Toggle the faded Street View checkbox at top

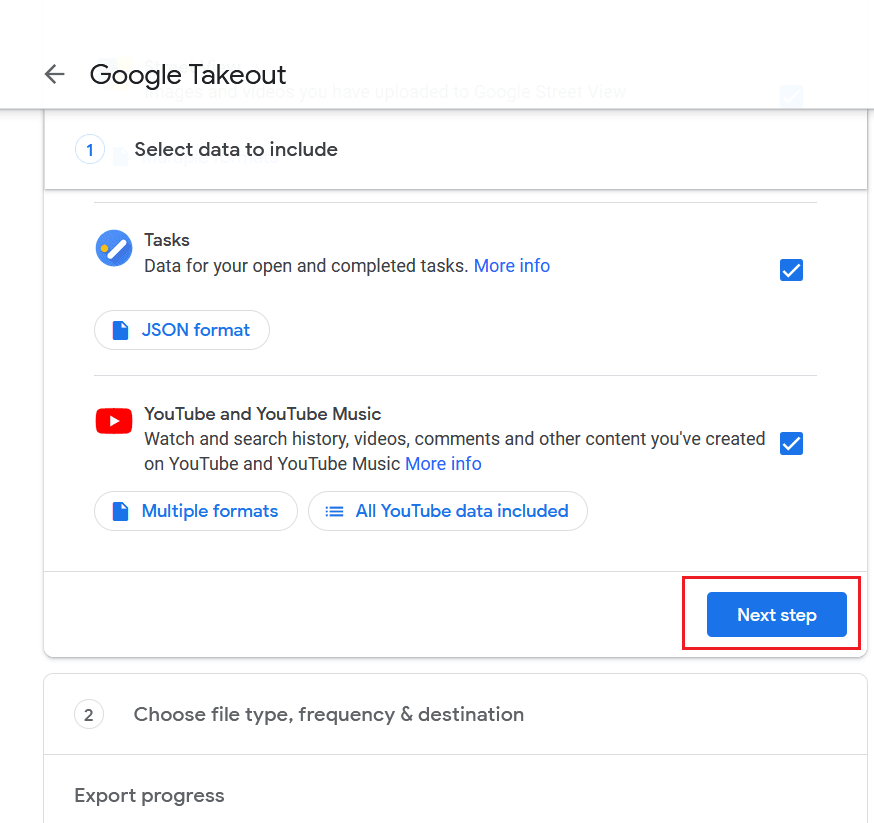(791, 96)
